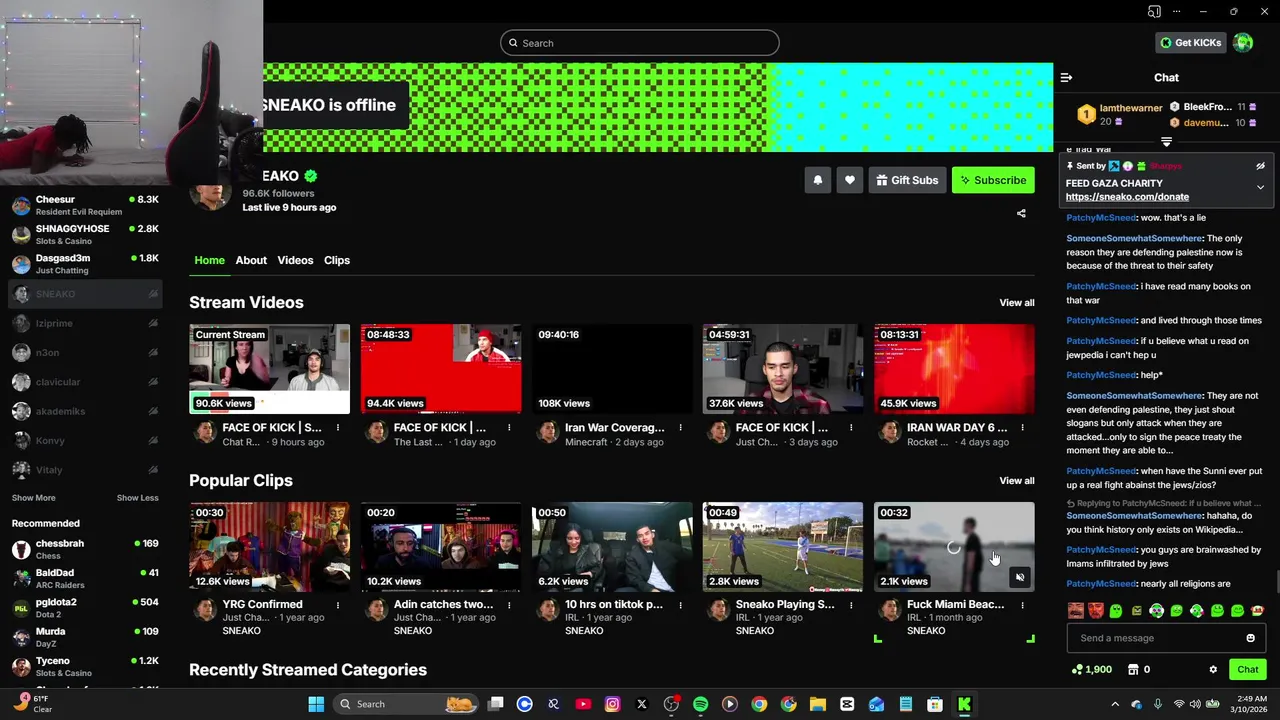1280x720 pixels.
Task: Open chat settings gear icon
Action: [1213, 669]
